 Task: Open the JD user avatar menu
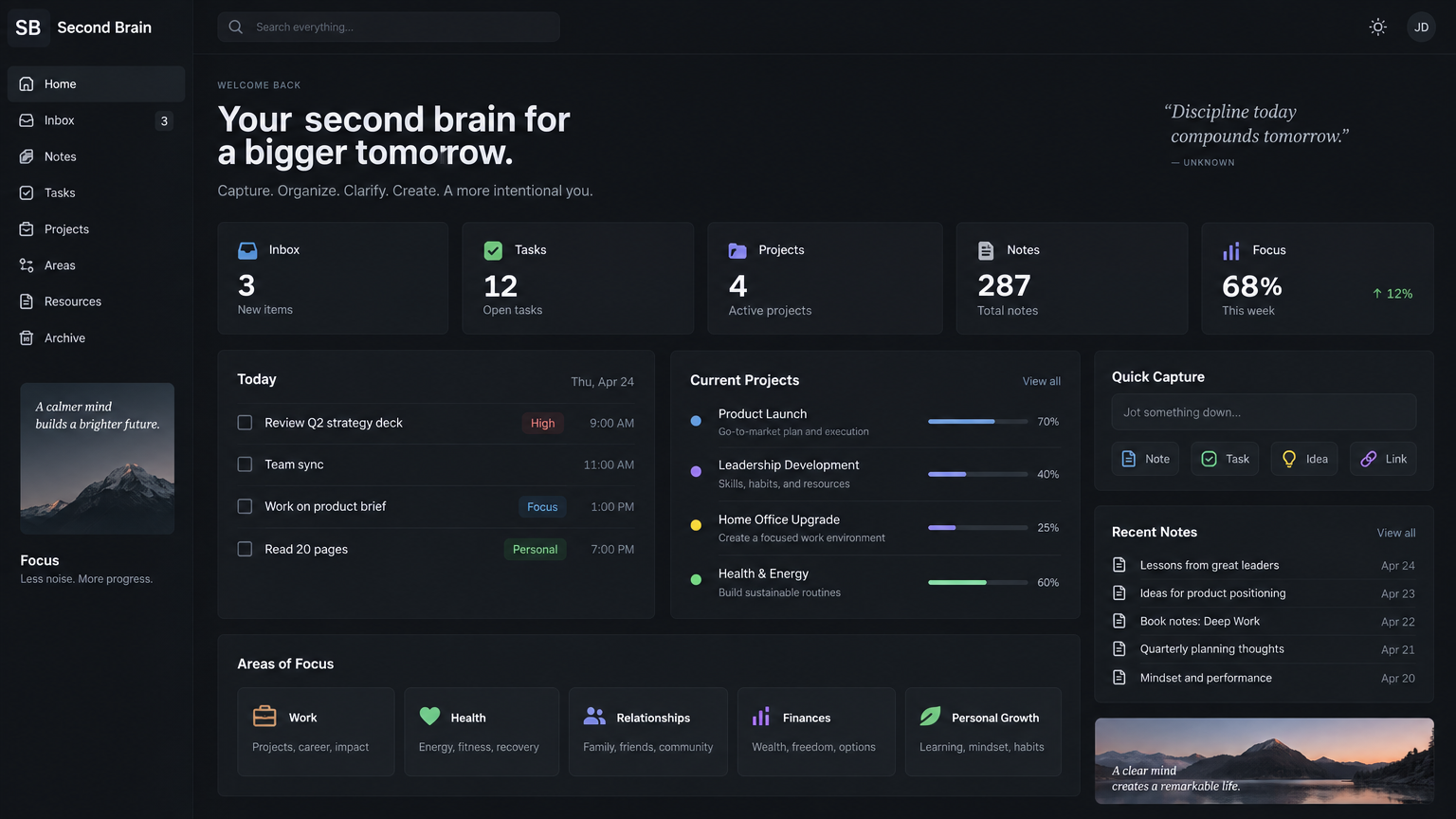coord(1421,27)
